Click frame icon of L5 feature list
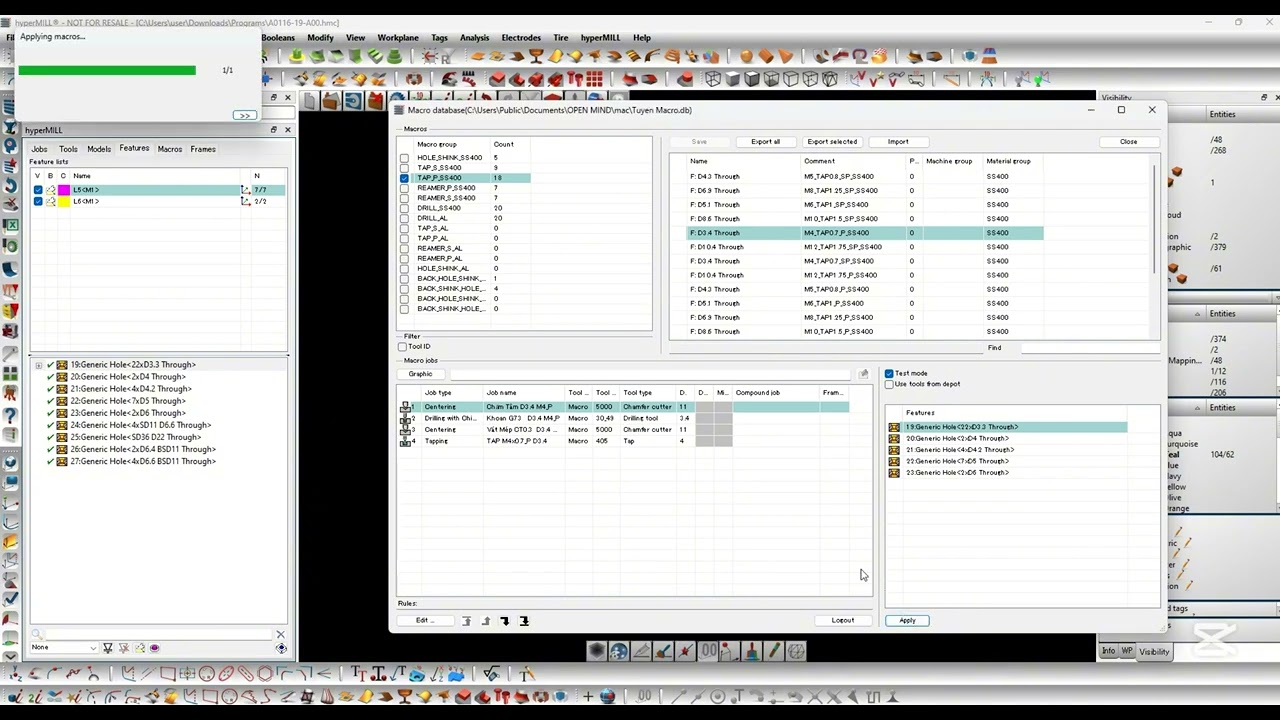Viewport: 1280px width, 720px height. [x=246, y=190]
